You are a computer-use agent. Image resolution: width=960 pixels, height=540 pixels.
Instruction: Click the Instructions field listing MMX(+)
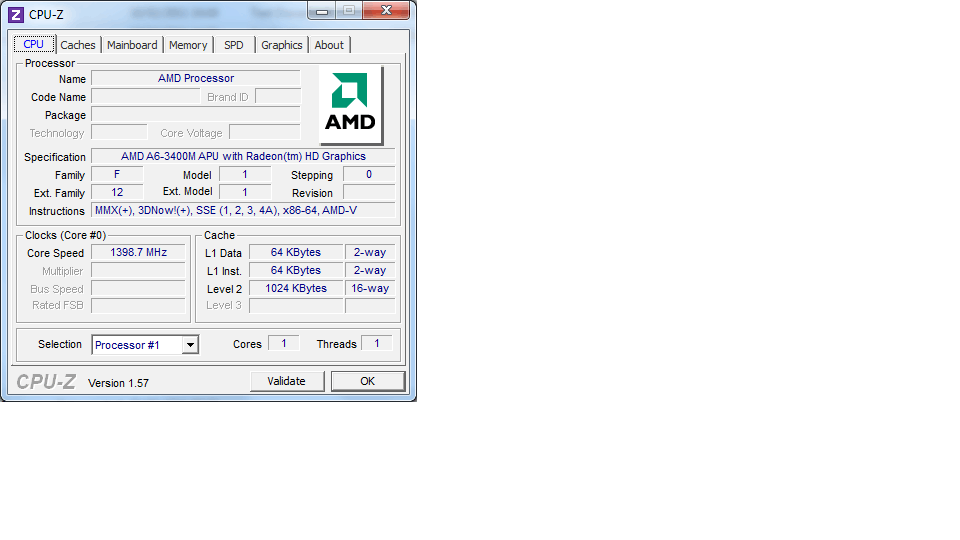(x=243, y=211)
